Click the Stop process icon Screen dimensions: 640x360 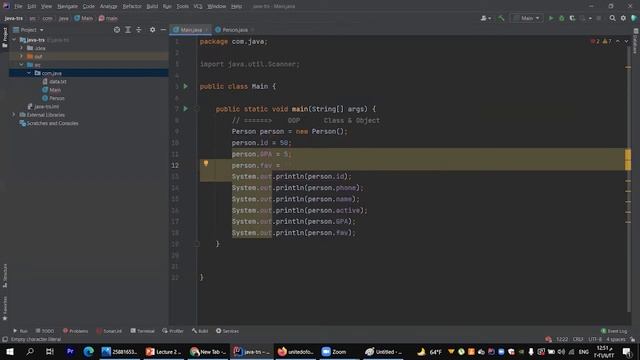coord(599,18)
